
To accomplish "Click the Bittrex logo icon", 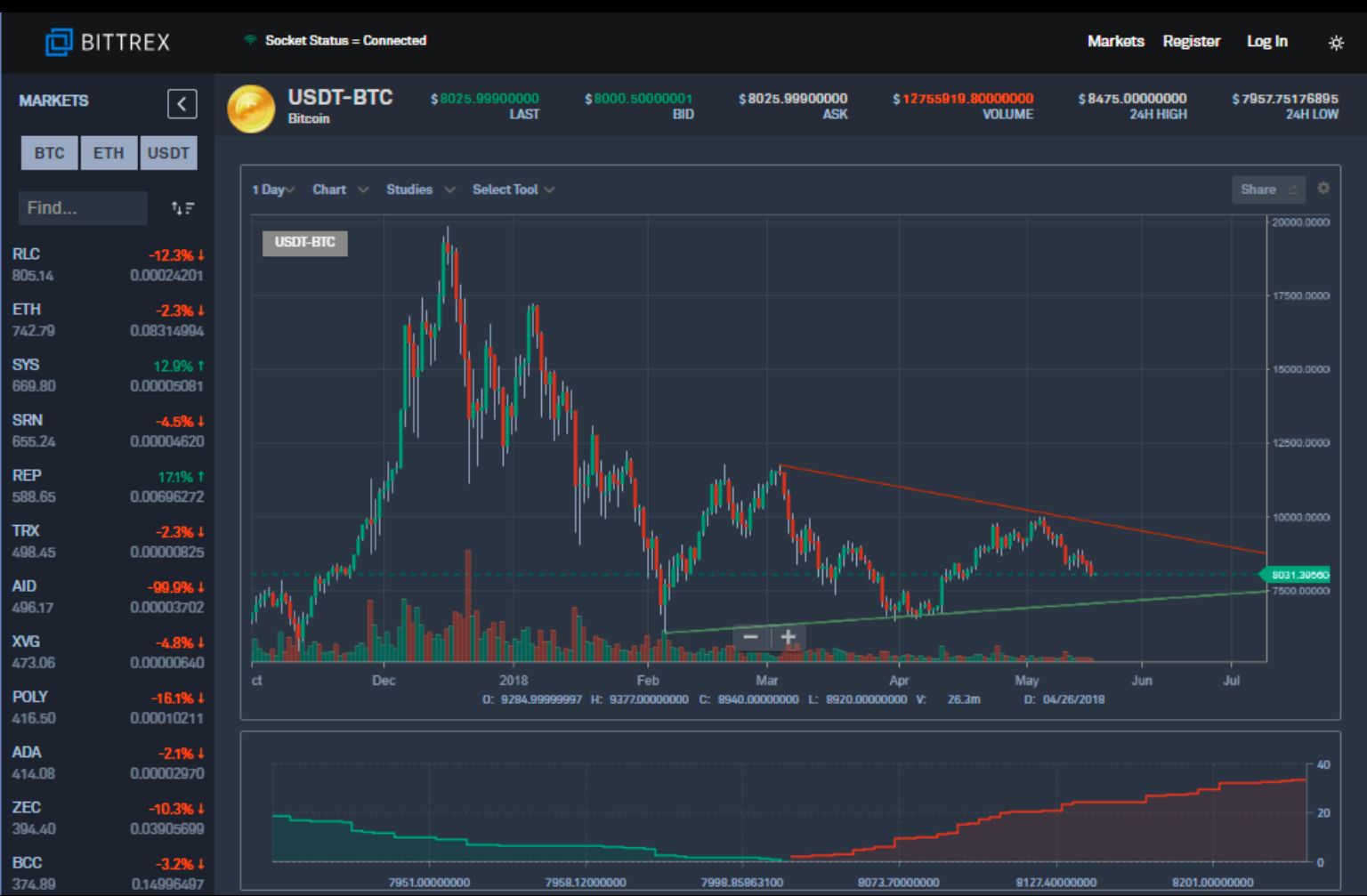I will click(59, 42).
